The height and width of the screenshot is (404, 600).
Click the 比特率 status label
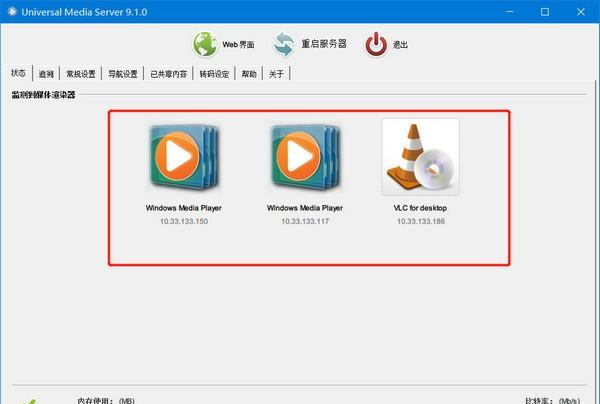[553, 401]
